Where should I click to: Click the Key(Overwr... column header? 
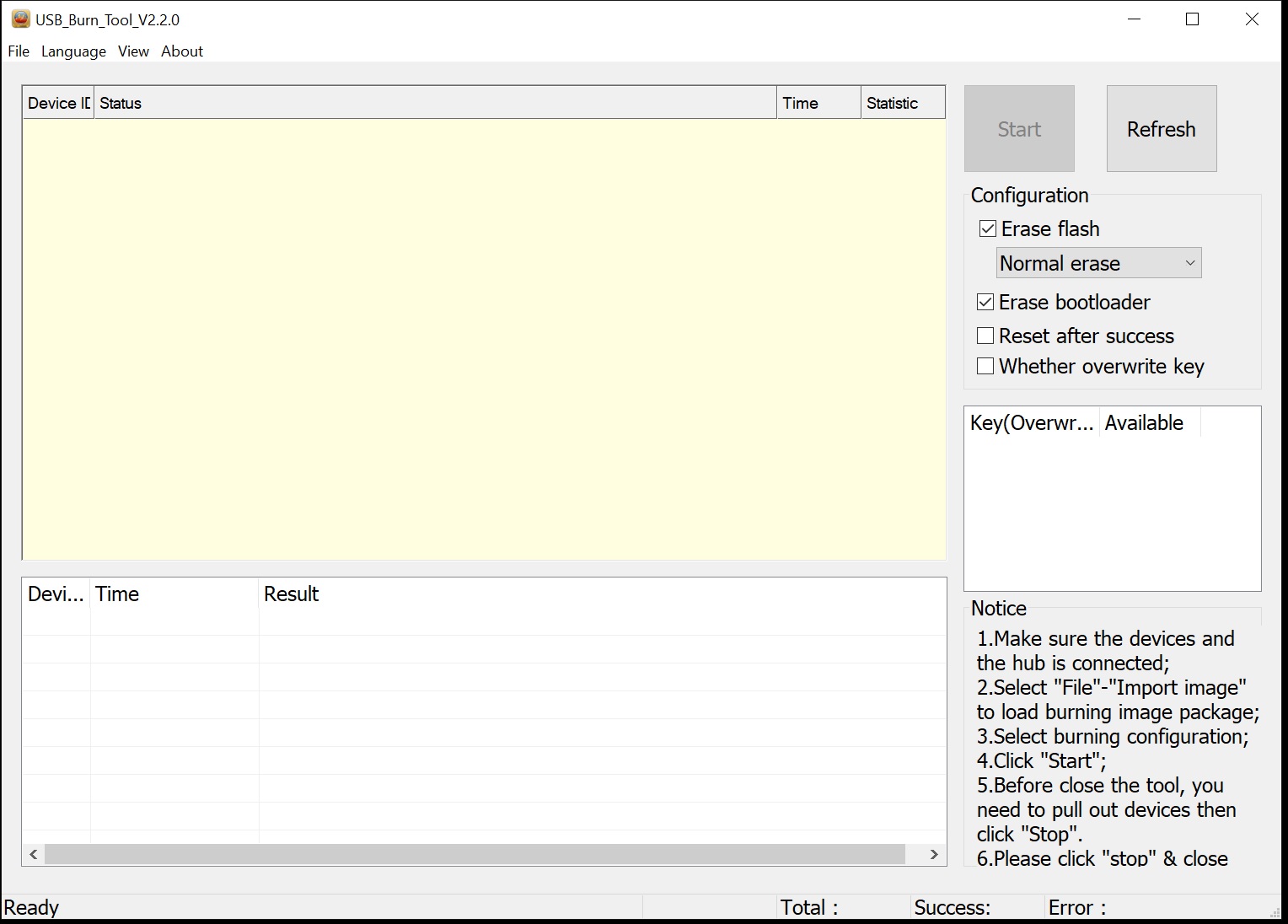(1032, 423)
